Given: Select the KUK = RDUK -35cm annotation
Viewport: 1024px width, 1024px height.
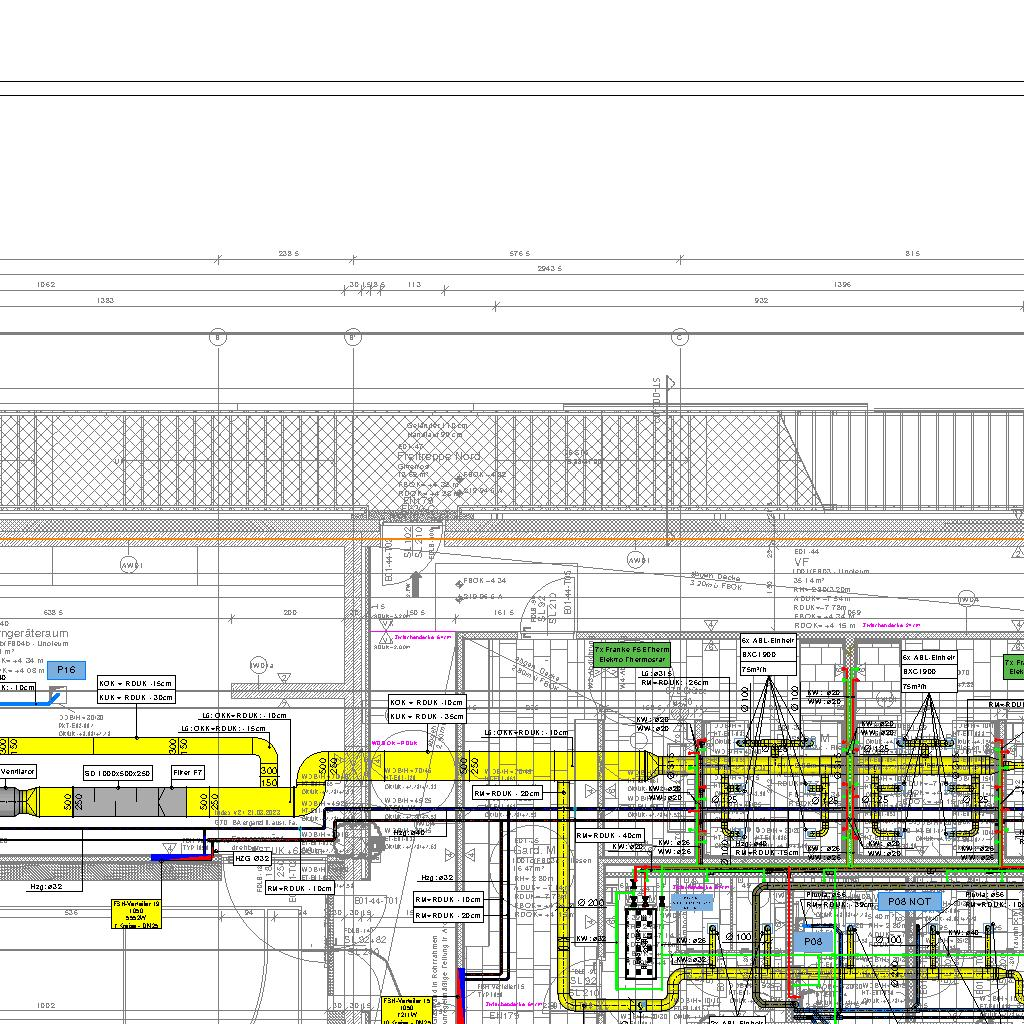Looking at the screenshot, I should coord(427,716).
